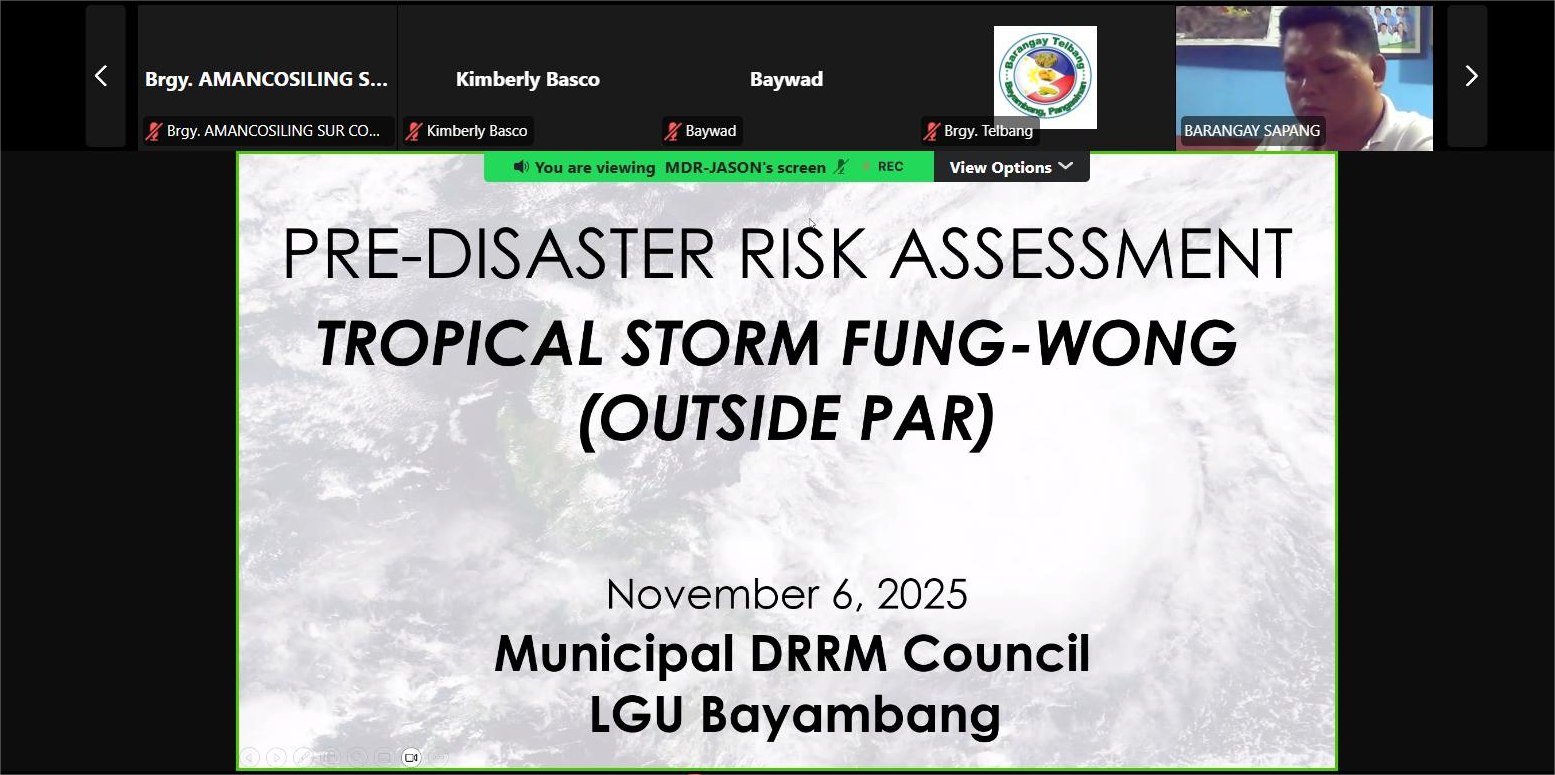Click muted mic icon for Brgy. AMANCOSILING SUR
1555x775 pixels.
[154, 131]
